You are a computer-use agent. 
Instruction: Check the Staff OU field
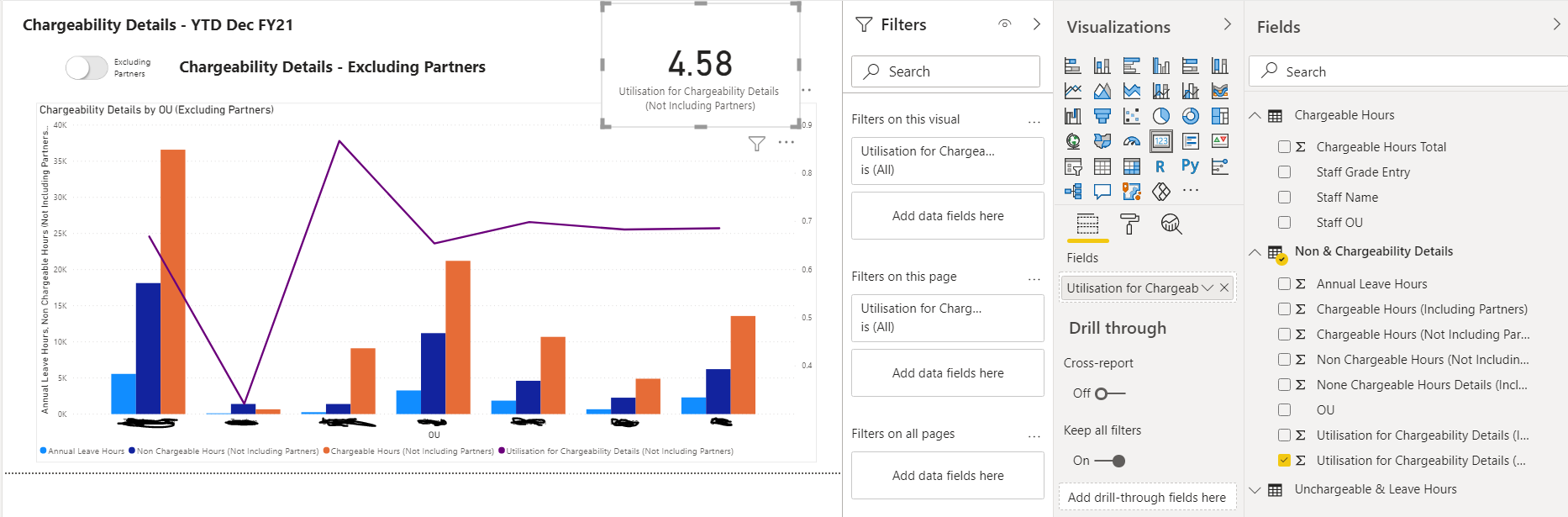pyautogui.click(x=1284, y=222)
